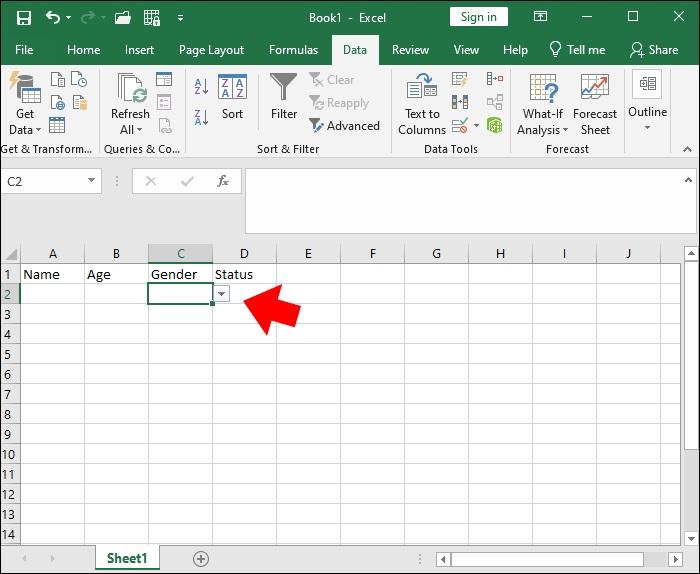700x574 pixels.
Task: Sort Z to A descending
Action: [201, 117]
